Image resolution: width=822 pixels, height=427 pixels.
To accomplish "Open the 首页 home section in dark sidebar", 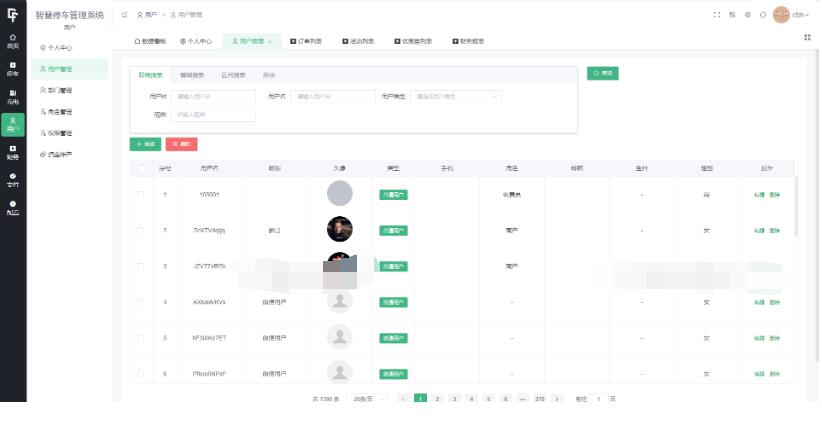I will [x=13, y=41].
